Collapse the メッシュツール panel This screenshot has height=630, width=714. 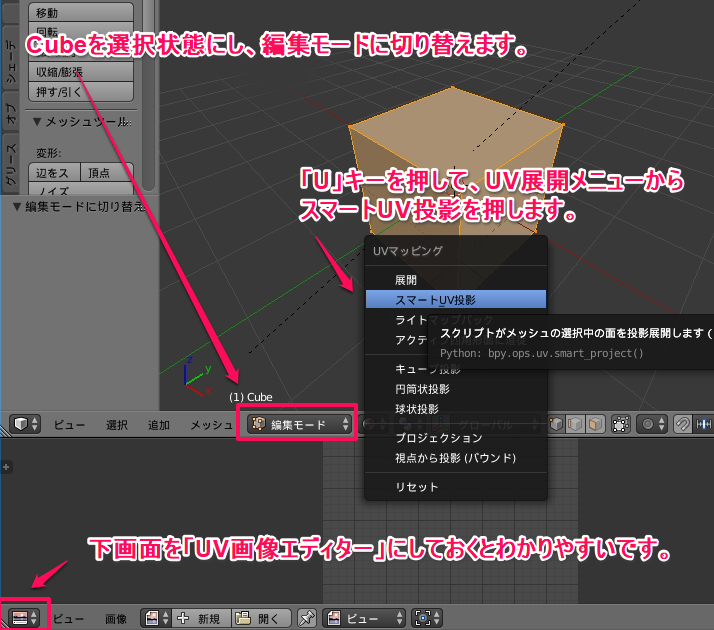pos(37,121)
